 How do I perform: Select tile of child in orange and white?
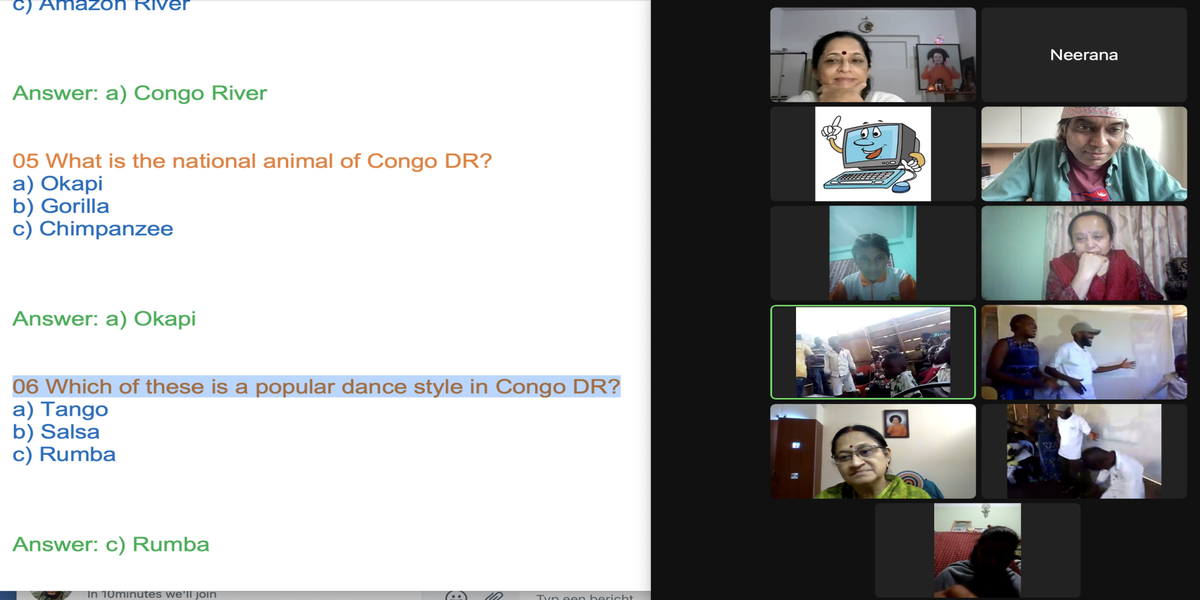(x=873, y=253)
